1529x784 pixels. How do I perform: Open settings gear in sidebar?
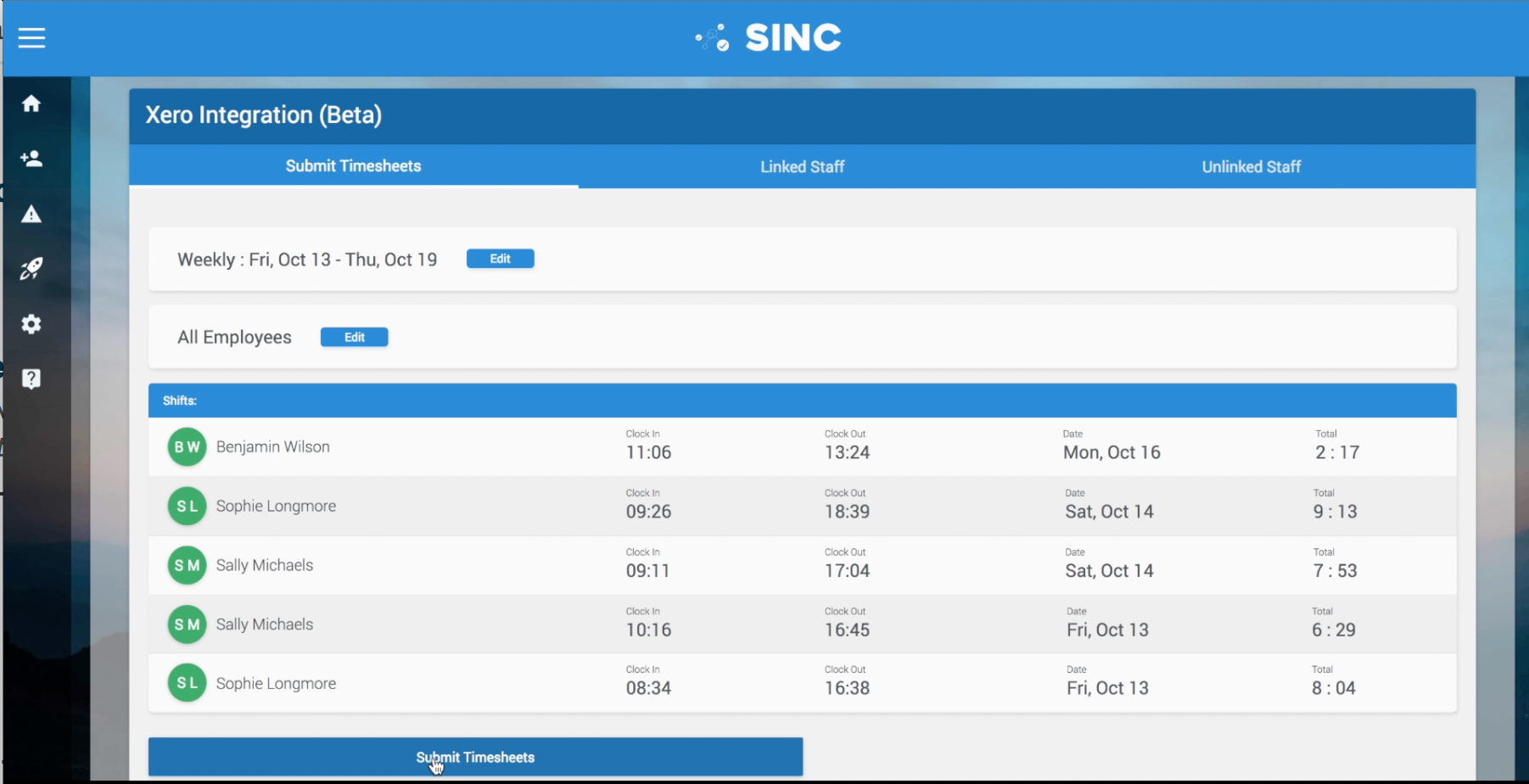click(x=31, y=324)
